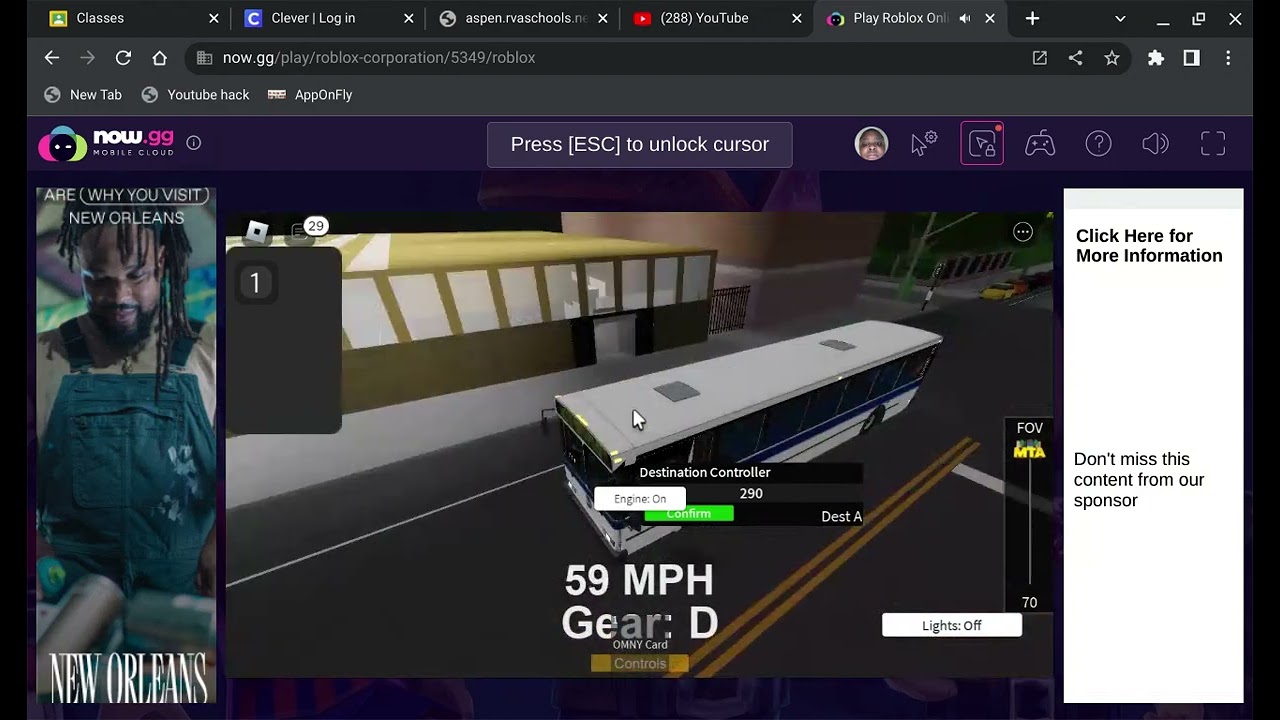Open Chrome three-dot menu
The height and width of the screenshot is (720, 1280).
1228,58
